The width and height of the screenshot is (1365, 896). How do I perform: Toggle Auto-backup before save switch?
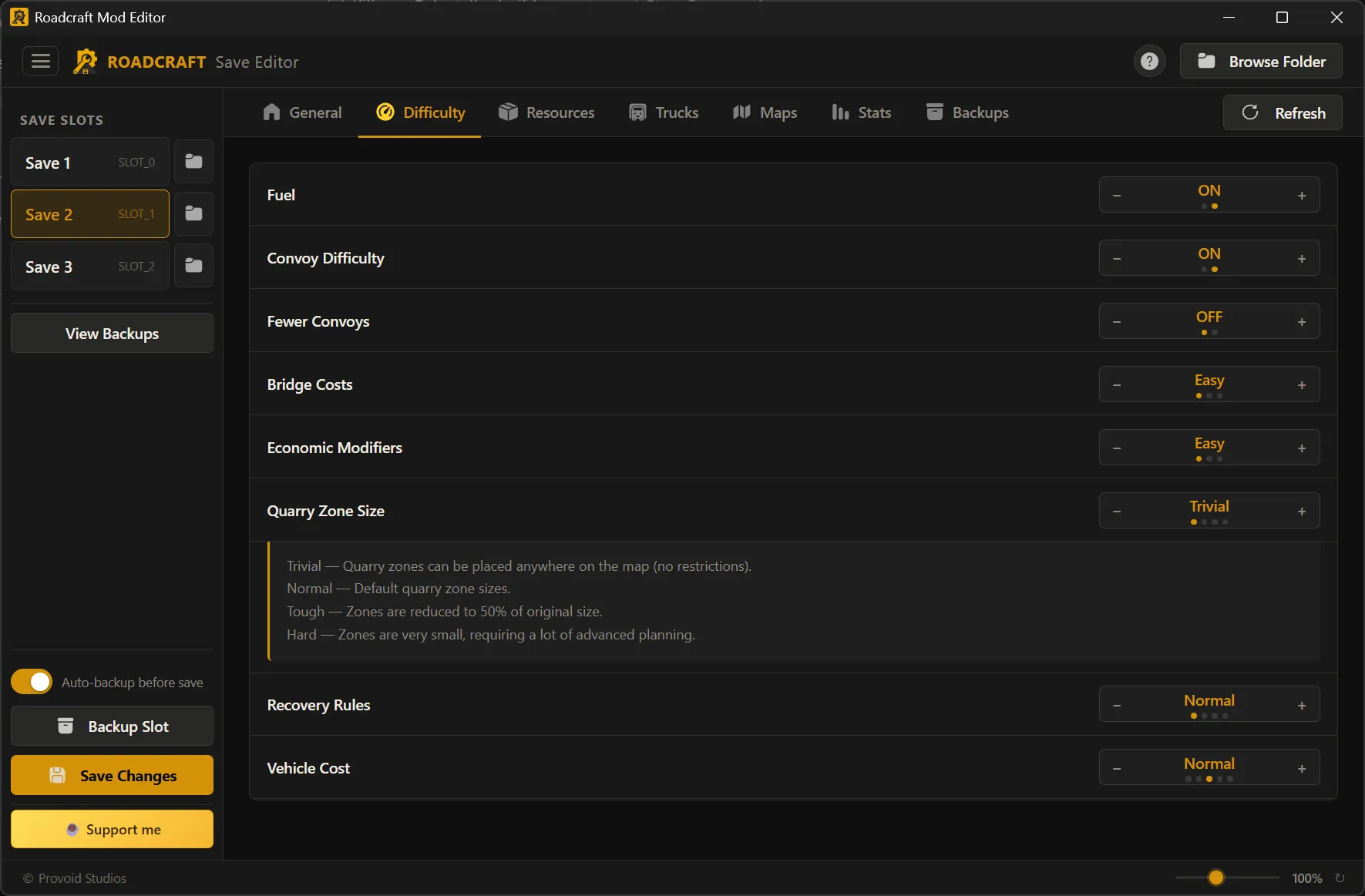(x=32, y=682)
